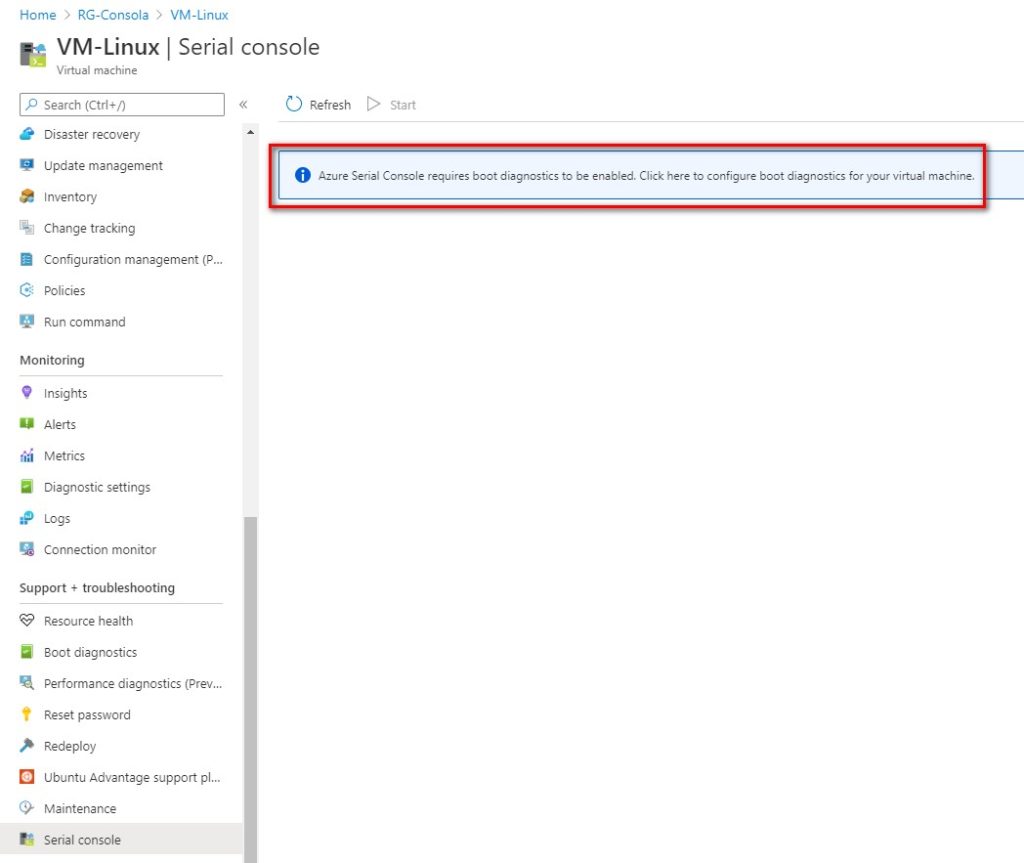Open RG-Consola breadcrumb link
This screenshot has height=863, width=1024.
[113, 14]
